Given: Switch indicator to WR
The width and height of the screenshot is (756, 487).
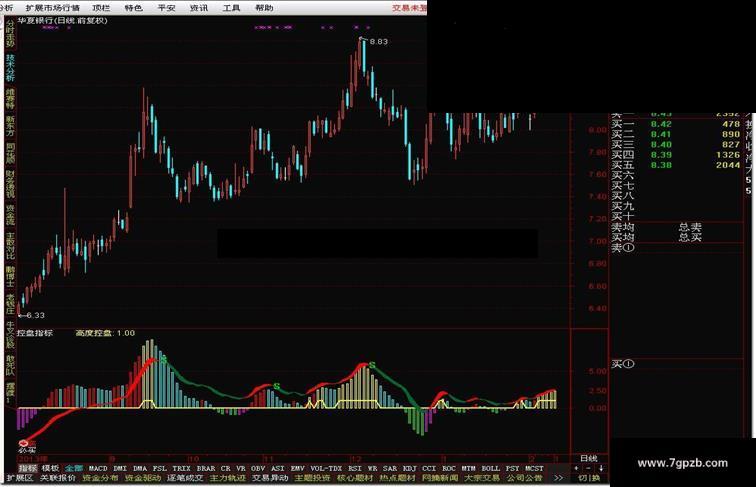Looking at the screenshot, I should pos(372,468).
